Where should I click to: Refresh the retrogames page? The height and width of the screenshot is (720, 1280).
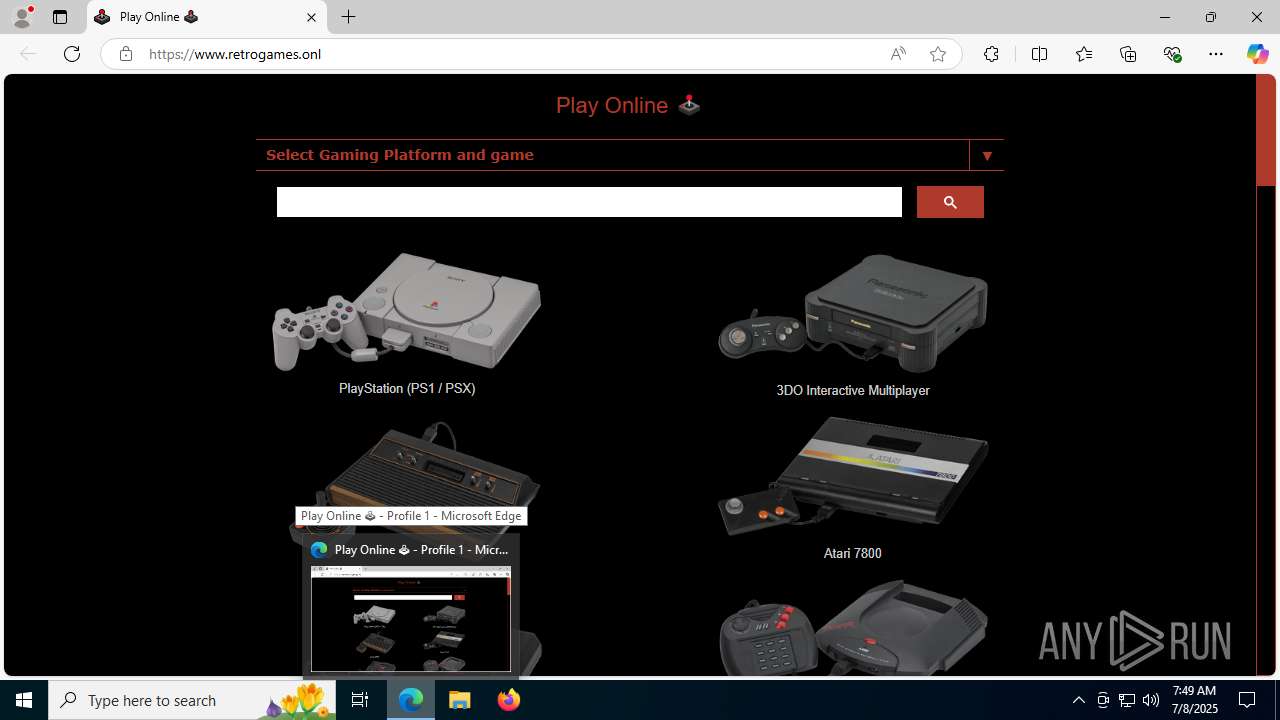(72, 54)
